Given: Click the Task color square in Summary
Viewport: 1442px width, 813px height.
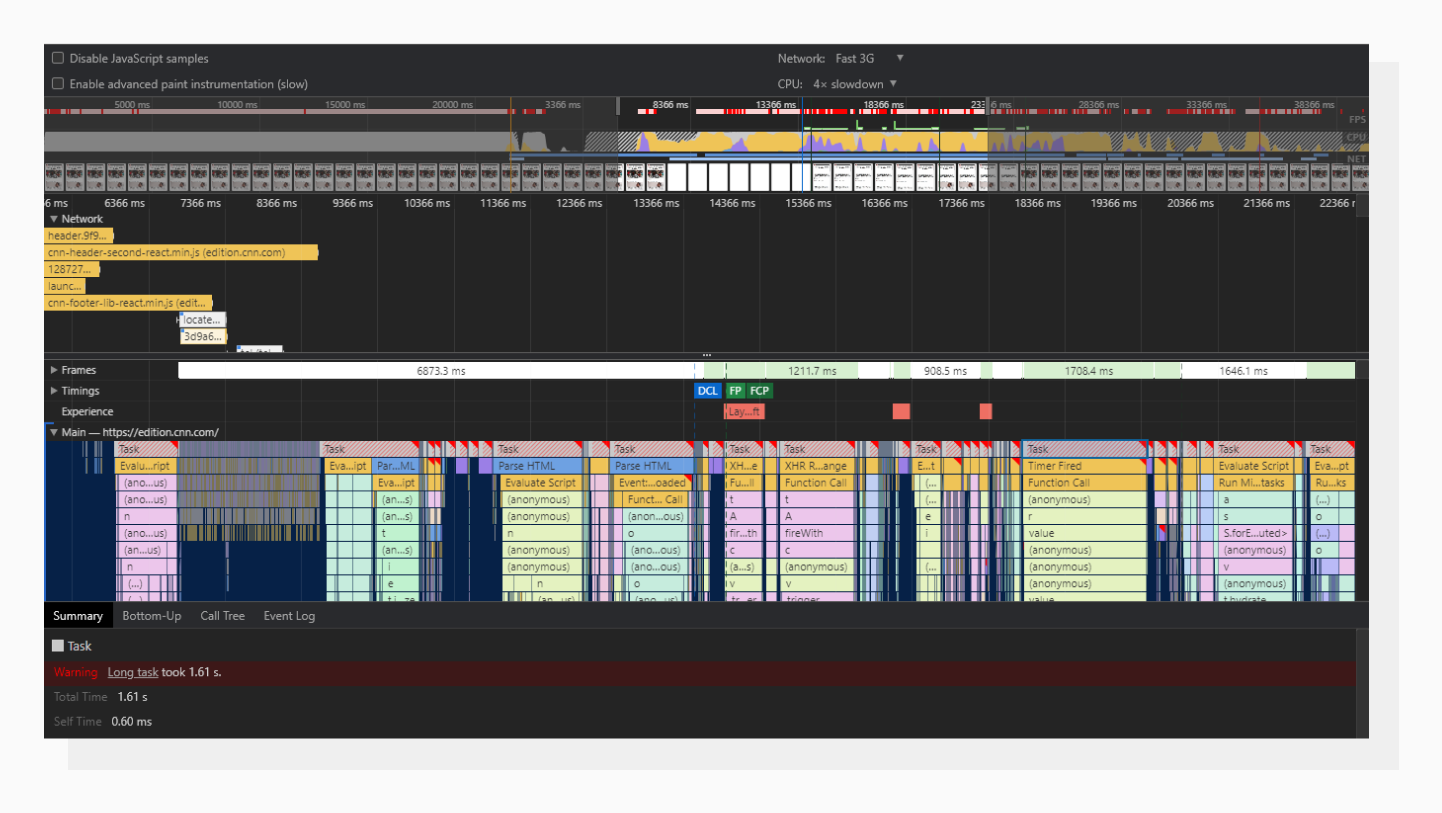Looking at the screenshot, I should (x=58, y=645).
